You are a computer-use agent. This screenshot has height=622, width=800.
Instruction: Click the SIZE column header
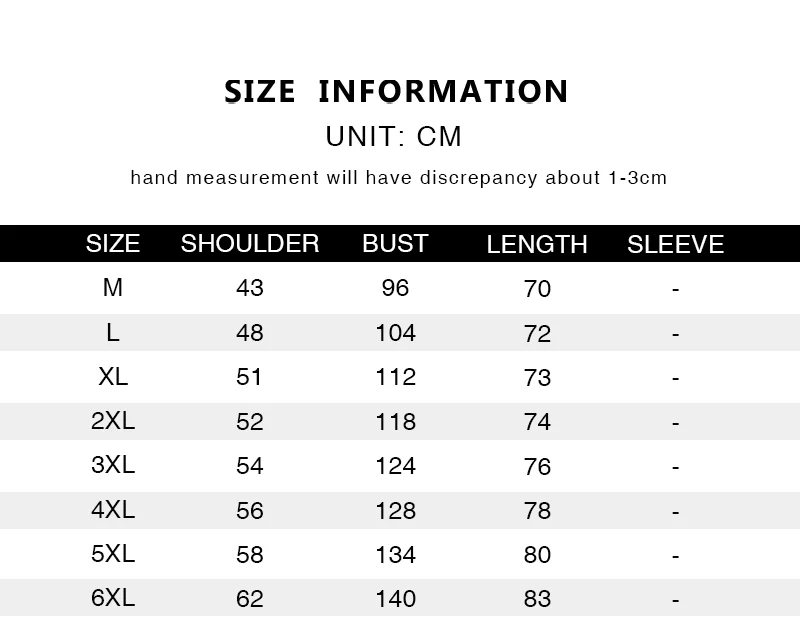coord(113,244)
